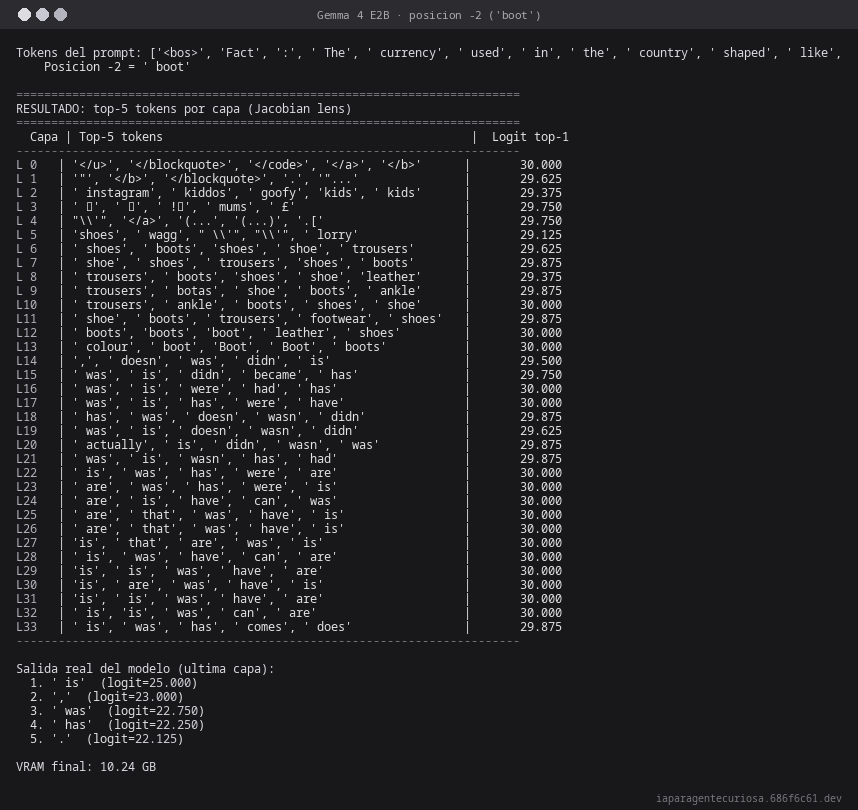858x810 pixels.
Task: Click the 'Logit top-1' column header
Action: (x=530, y=137)
